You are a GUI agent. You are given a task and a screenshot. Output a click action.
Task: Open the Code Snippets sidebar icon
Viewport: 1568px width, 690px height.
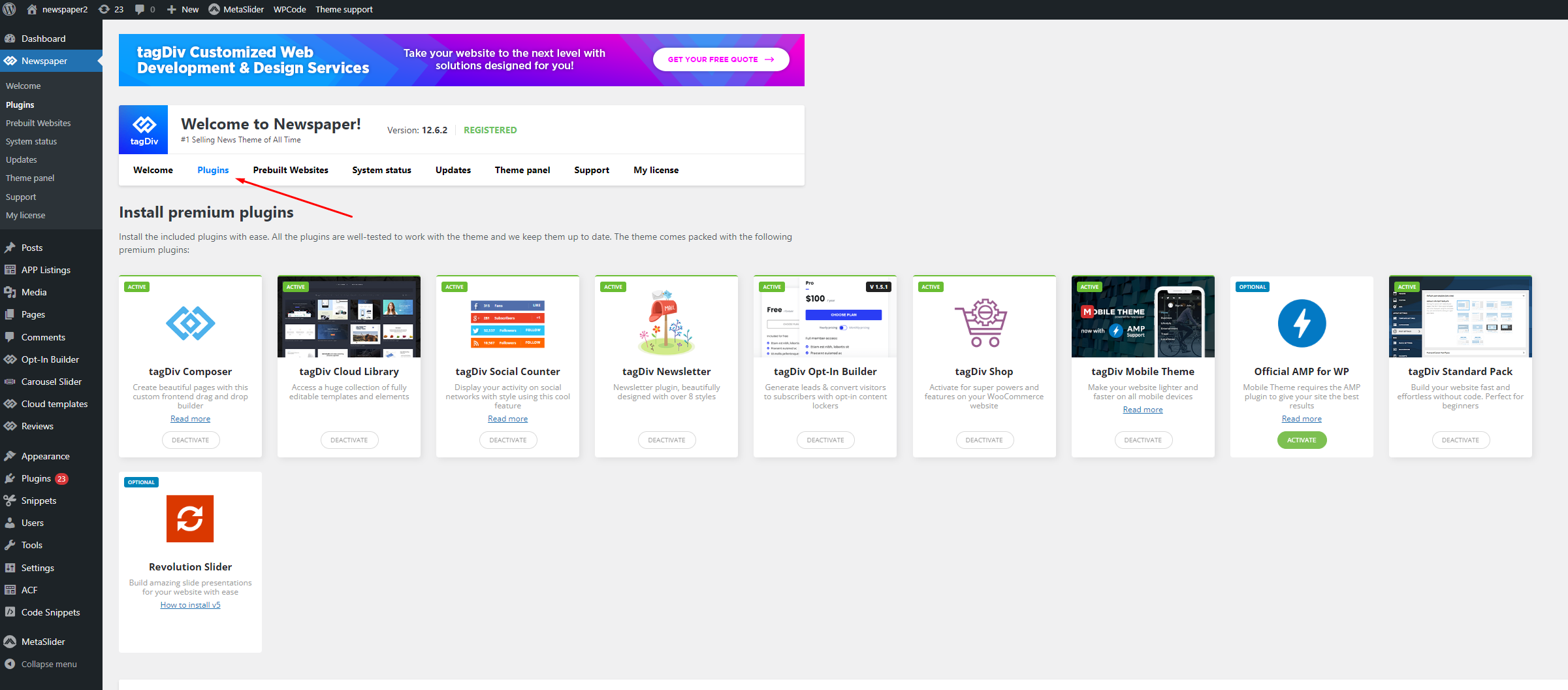pyautogui.click(x=10, y=612)
